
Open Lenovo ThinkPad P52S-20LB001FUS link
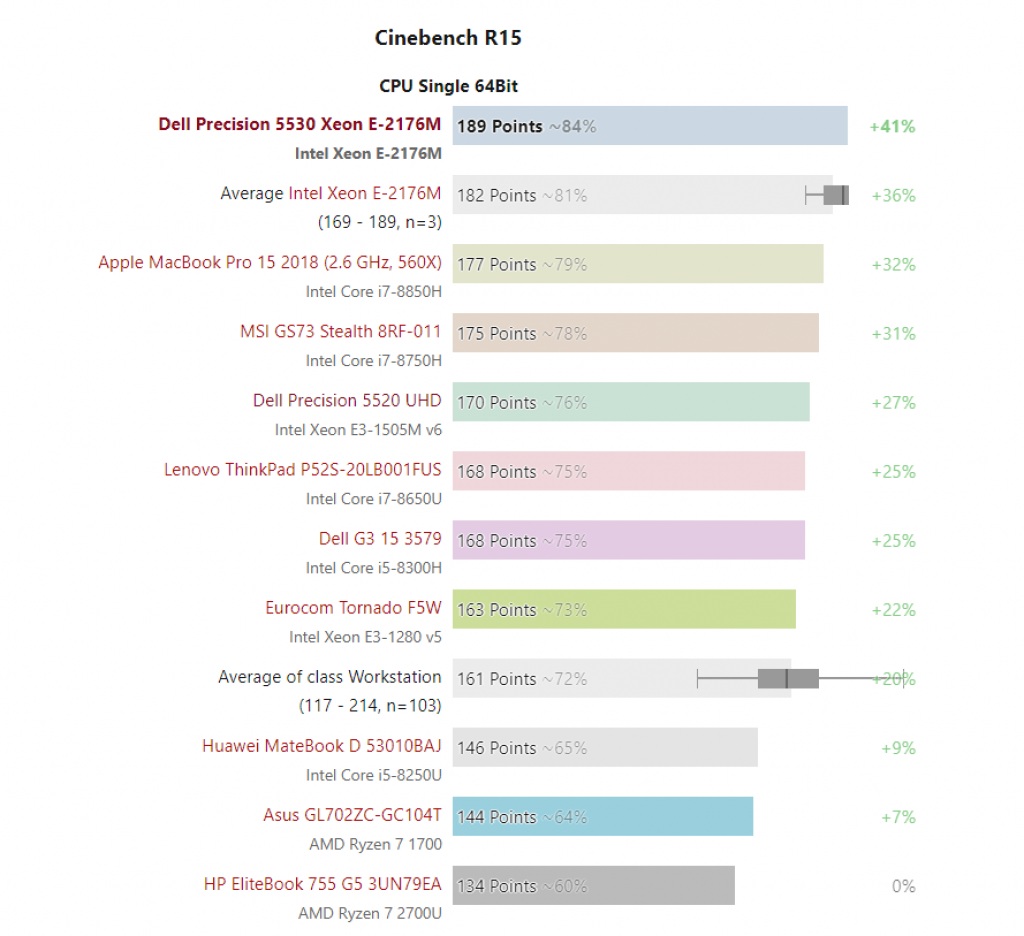[x=302, y=470]
